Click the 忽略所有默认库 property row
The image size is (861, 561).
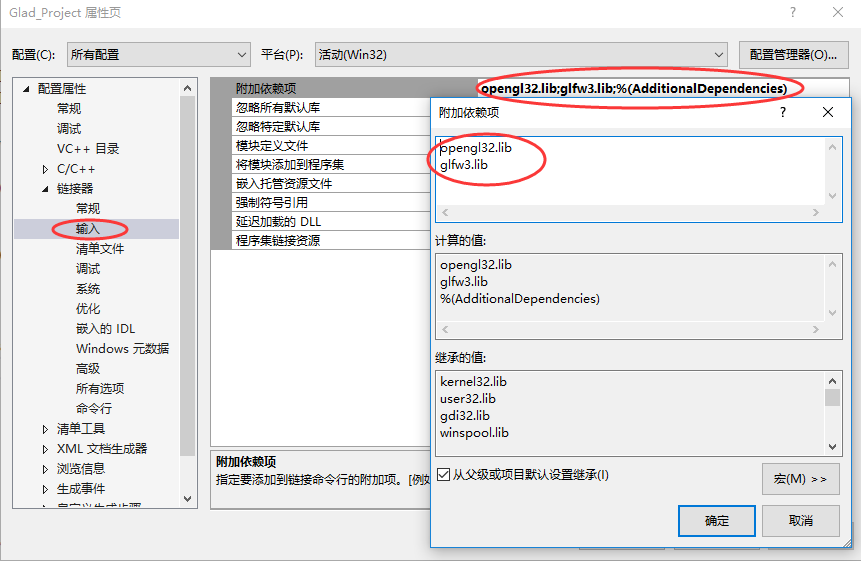coord(331,108)
